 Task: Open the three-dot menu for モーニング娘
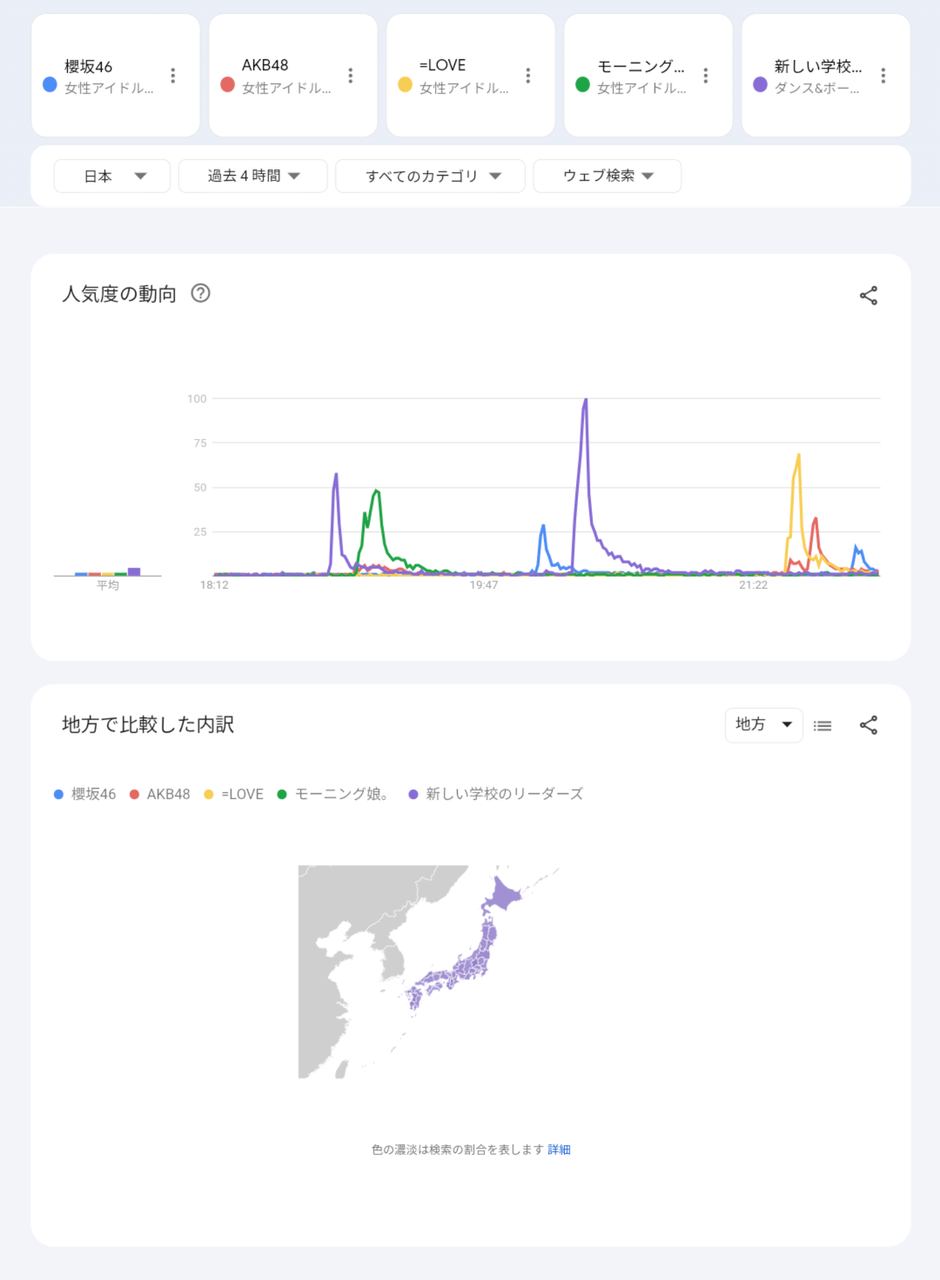tap(706, 76)
